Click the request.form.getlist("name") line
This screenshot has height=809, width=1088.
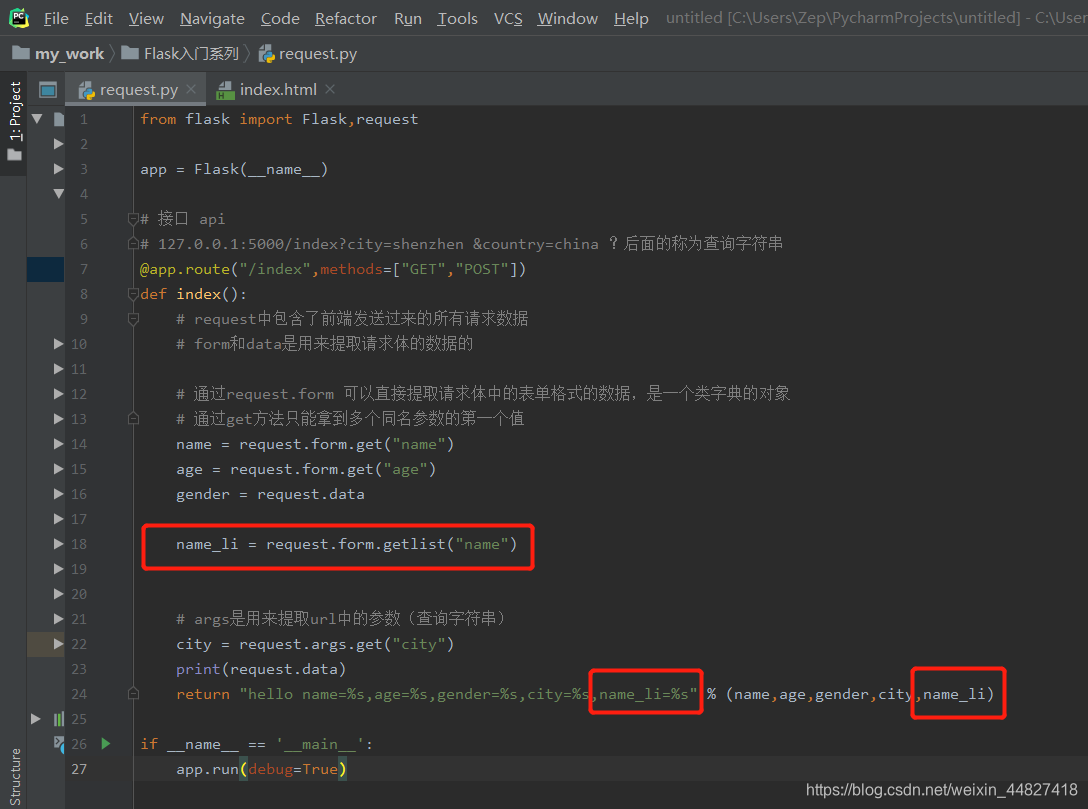(x=346, y=544)
